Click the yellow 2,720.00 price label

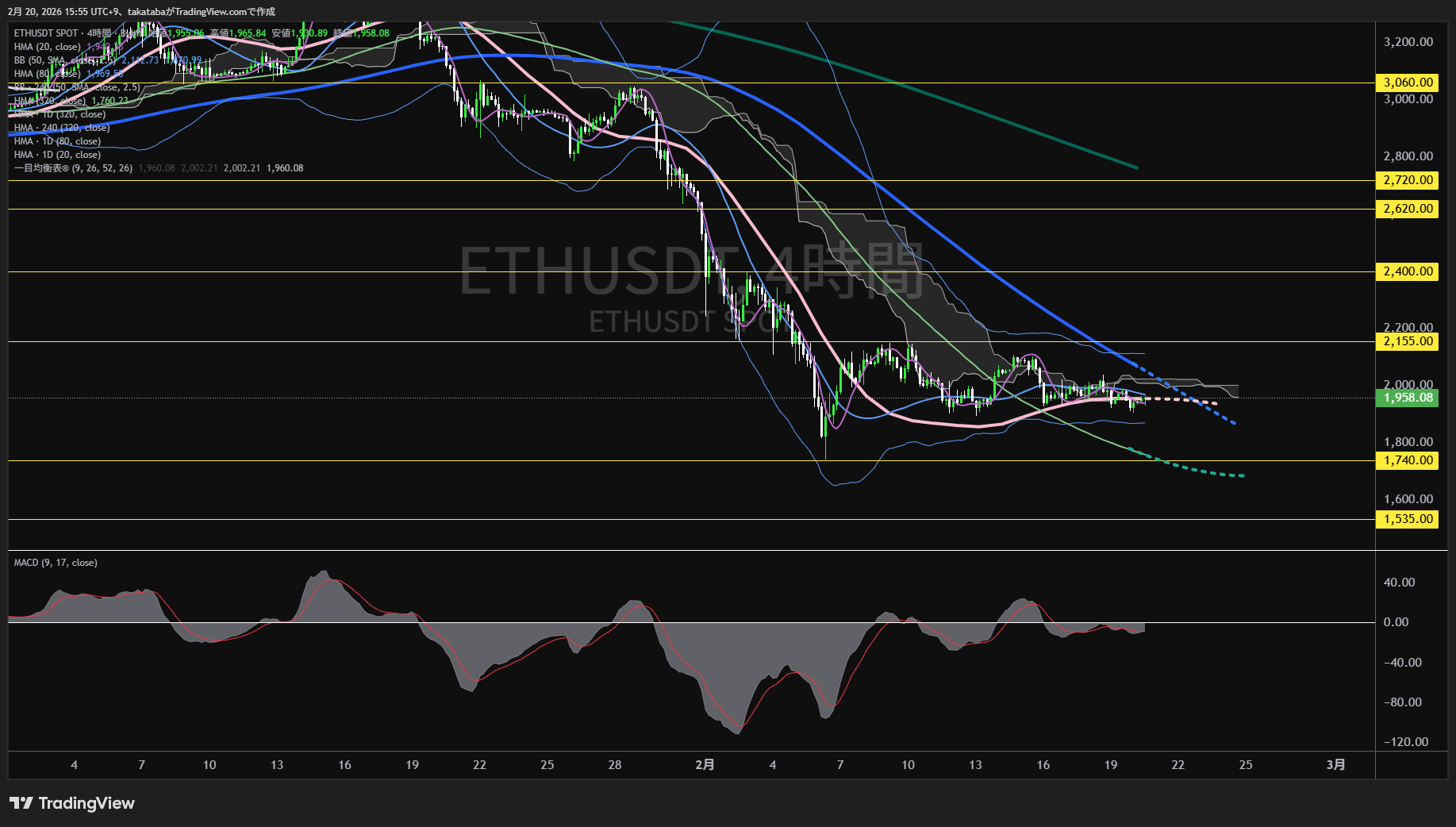(x=1408, y=180)
